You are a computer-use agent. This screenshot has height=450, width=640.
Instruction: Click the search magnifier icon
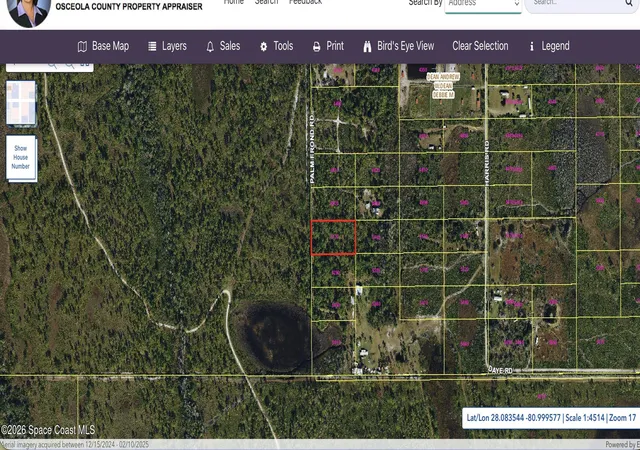pyautogui.click(x=629, y=3)
